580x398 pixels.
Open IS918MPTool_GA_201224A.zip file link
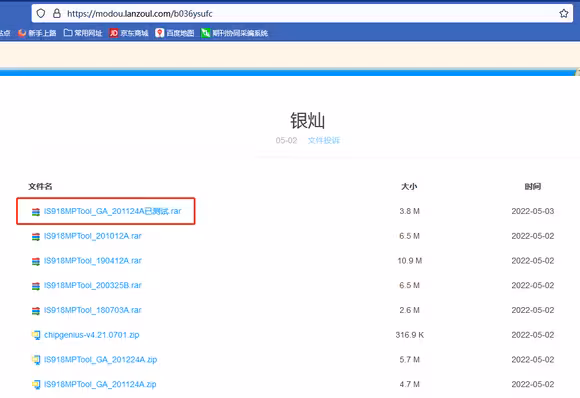coord(100,360)
